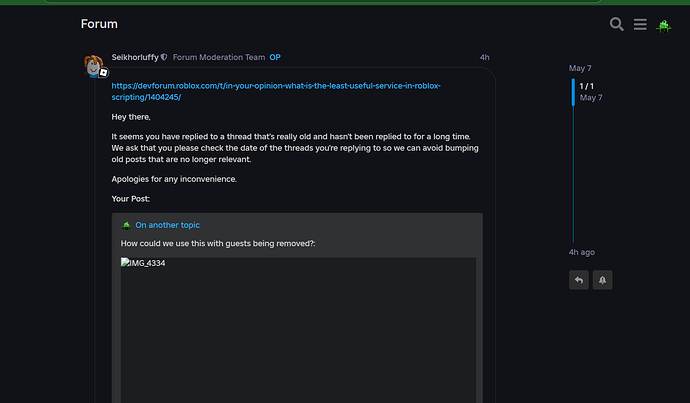Click the blue timeline scroller handle
Screen dimensions: 690x403
click(x=573, y=92)
